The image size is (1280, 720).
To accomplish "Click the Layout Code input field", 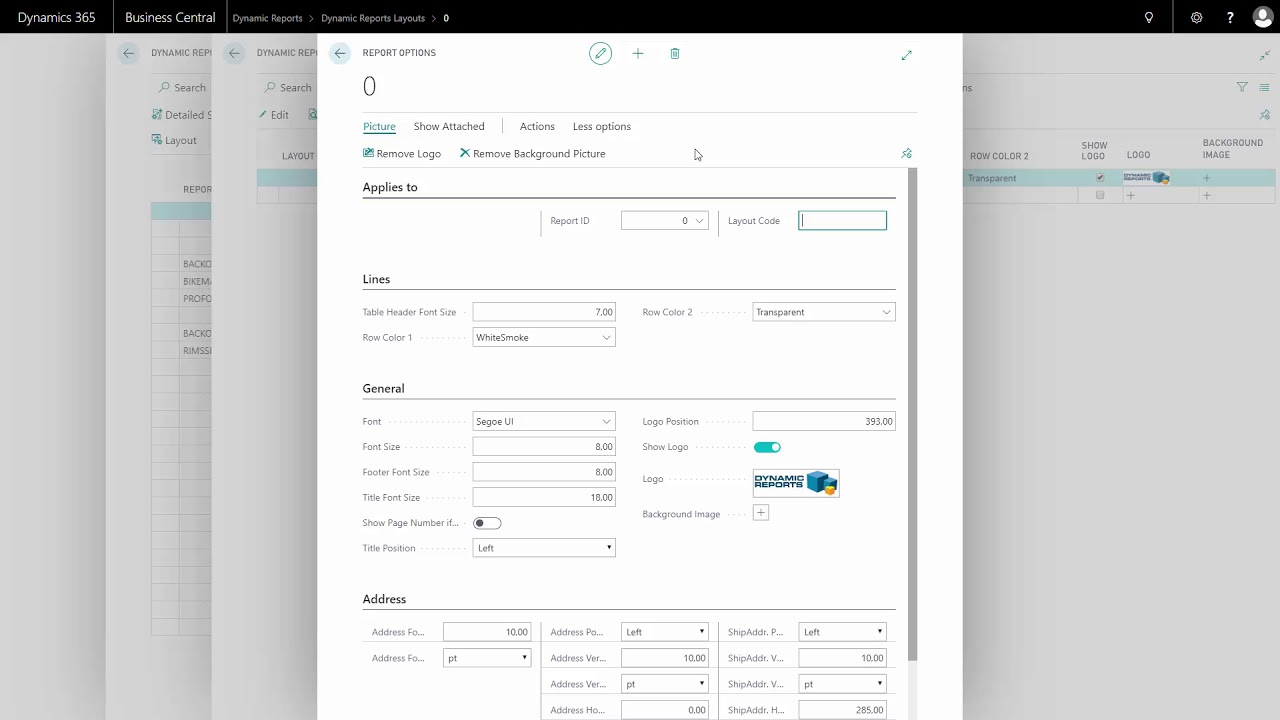I will pos(843,221).
